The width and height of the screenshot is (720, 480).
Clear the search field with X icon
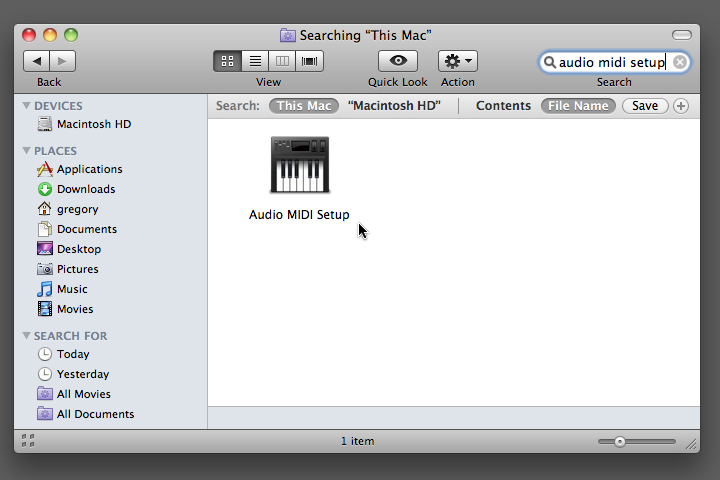pos(680,62)
